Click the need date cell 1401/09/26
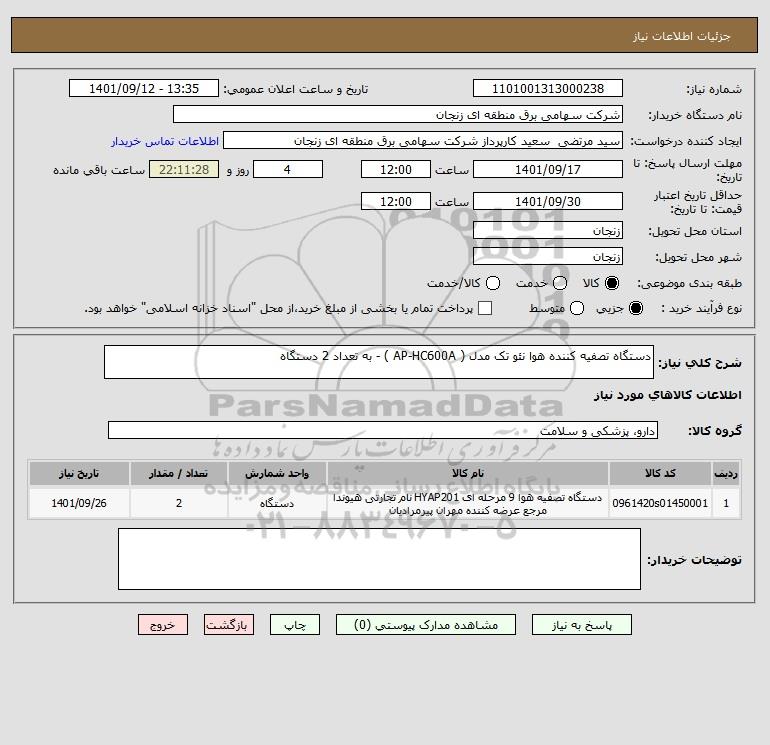The width and height of the screenshot is (770, 745). pyautogui.click(x=79, y=503)
